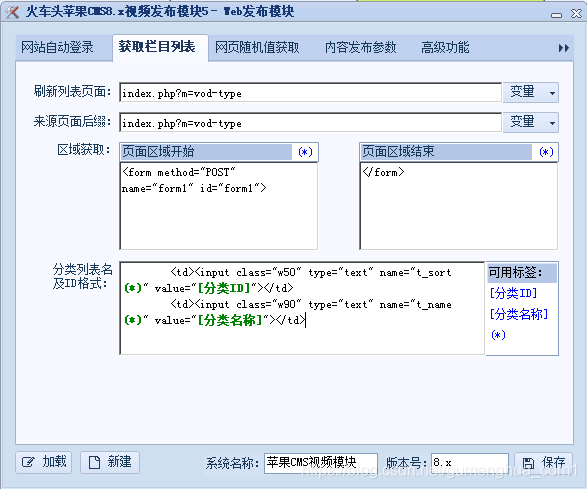Open the 内容发布参数 tab
The image size is (587, 489).
[360, 48]
